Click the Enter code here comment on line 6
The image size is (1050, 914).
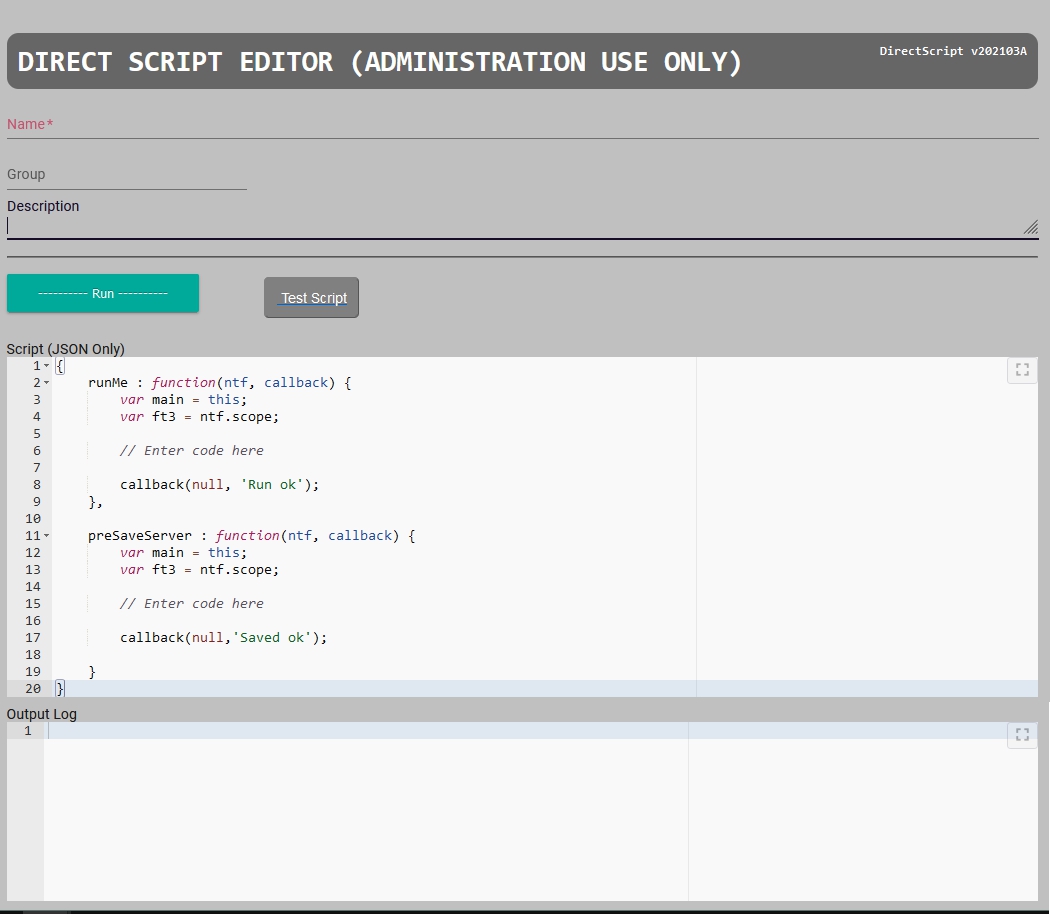click(x=192, y=450)
